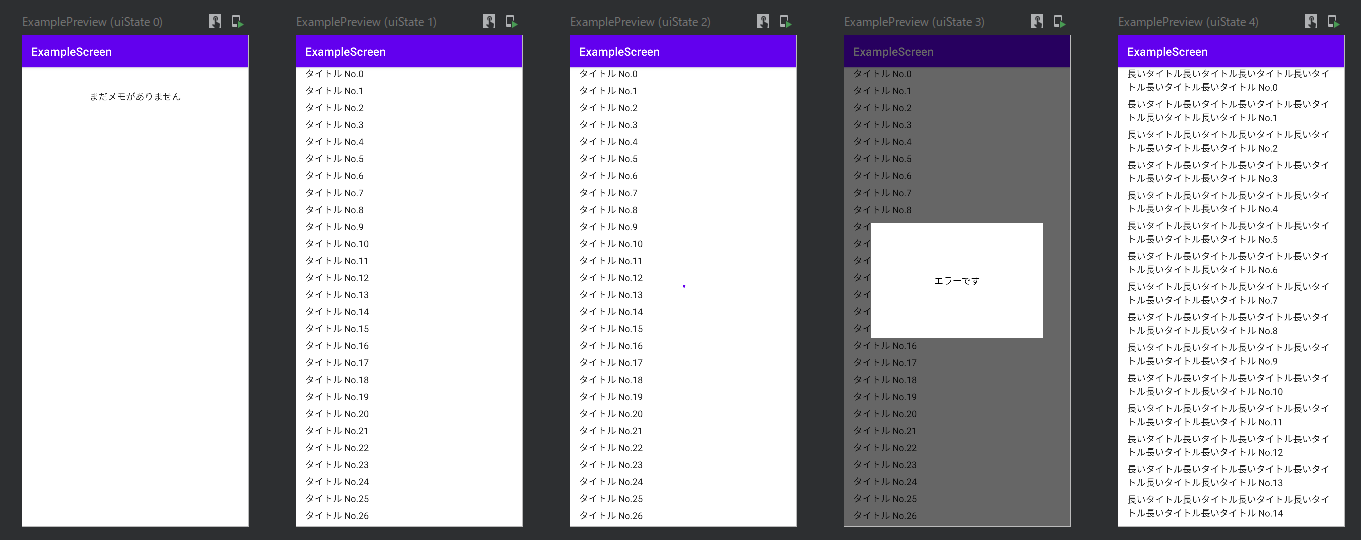Start interactive mode for uiState 1 preview
The image size is (1361, 540).
coord(489,21)
